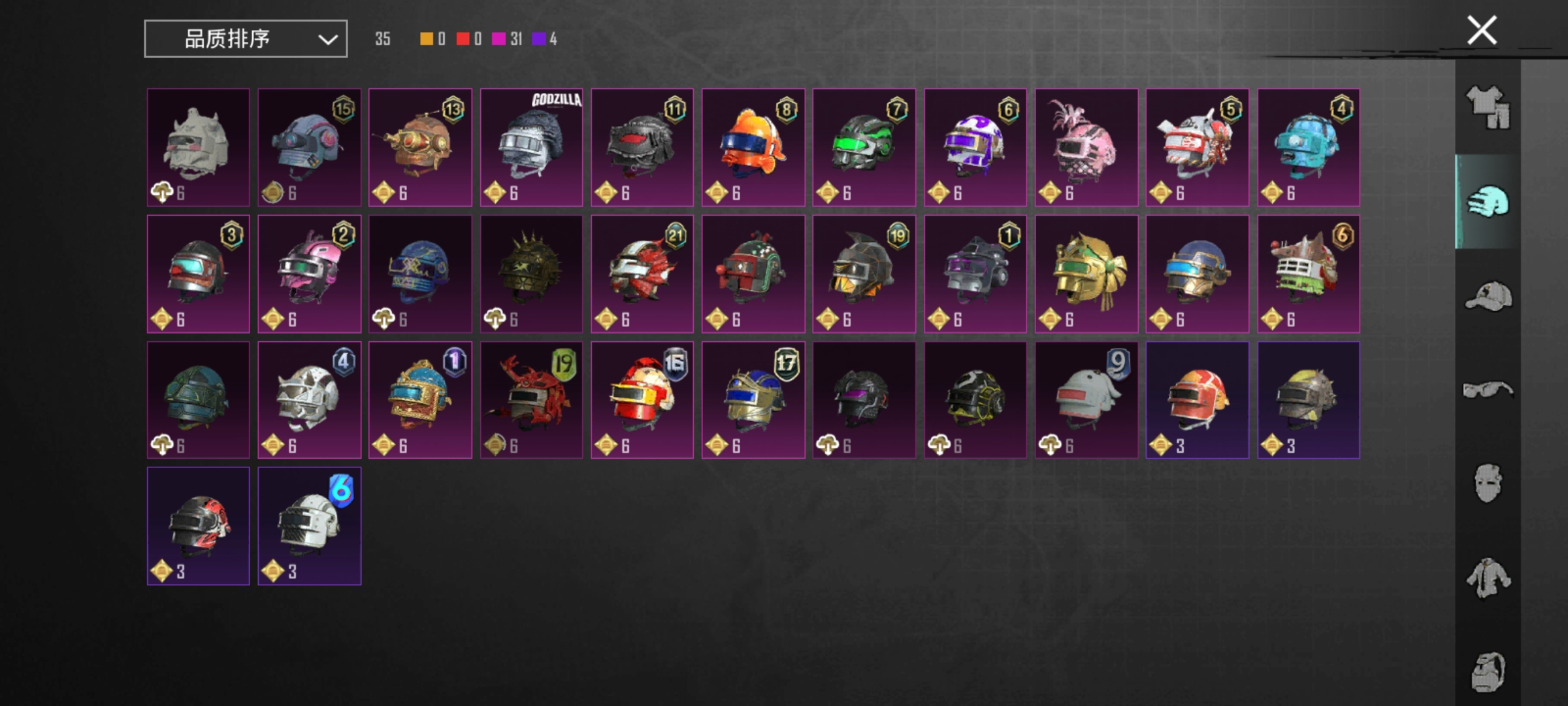Pick the white helmet with blue 6 badge
The height and width of the screenshot is (706, 1568).
[x=310, y=526]
